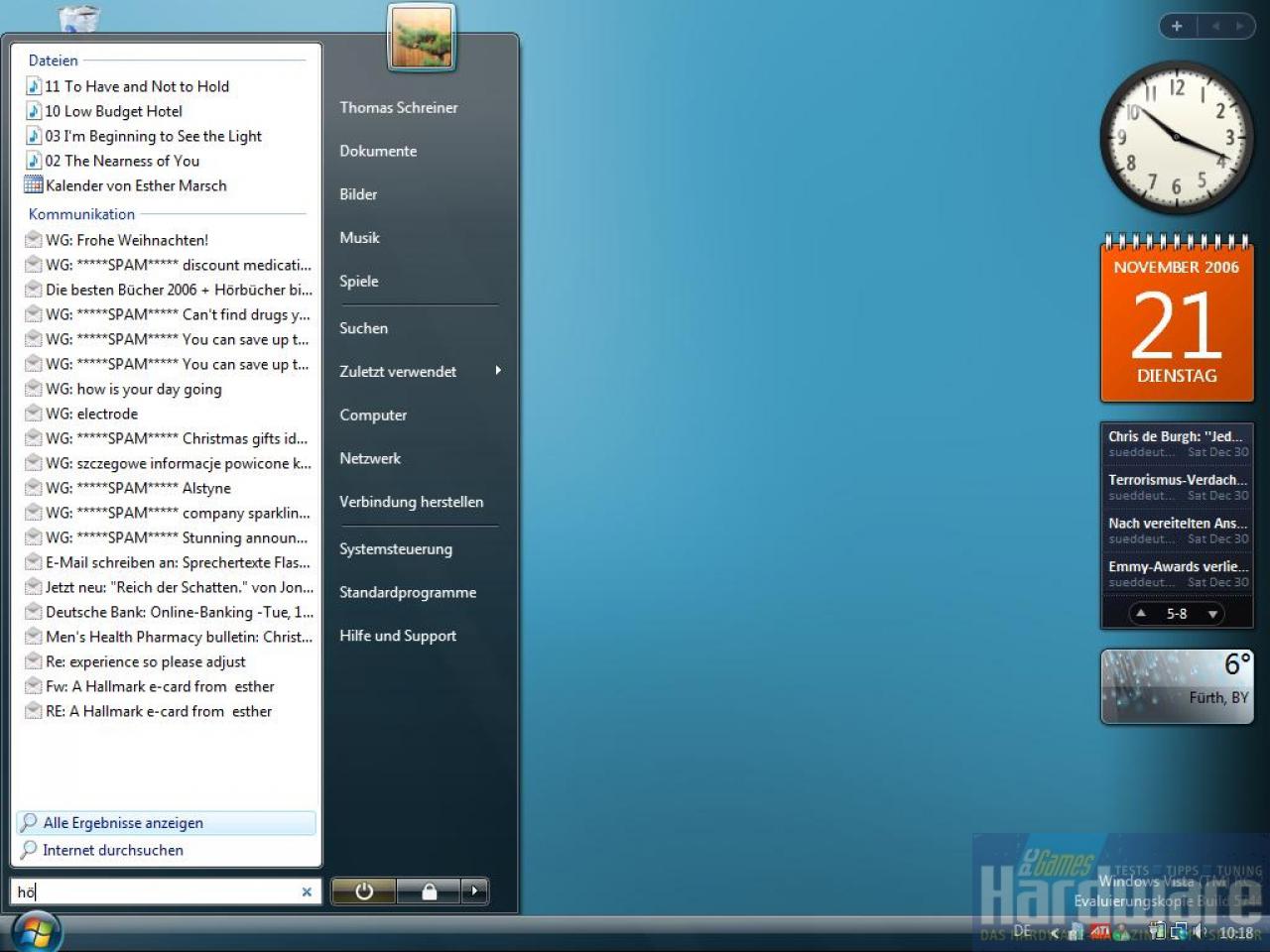Click the Windows Start orb

(x=36, y=931)
